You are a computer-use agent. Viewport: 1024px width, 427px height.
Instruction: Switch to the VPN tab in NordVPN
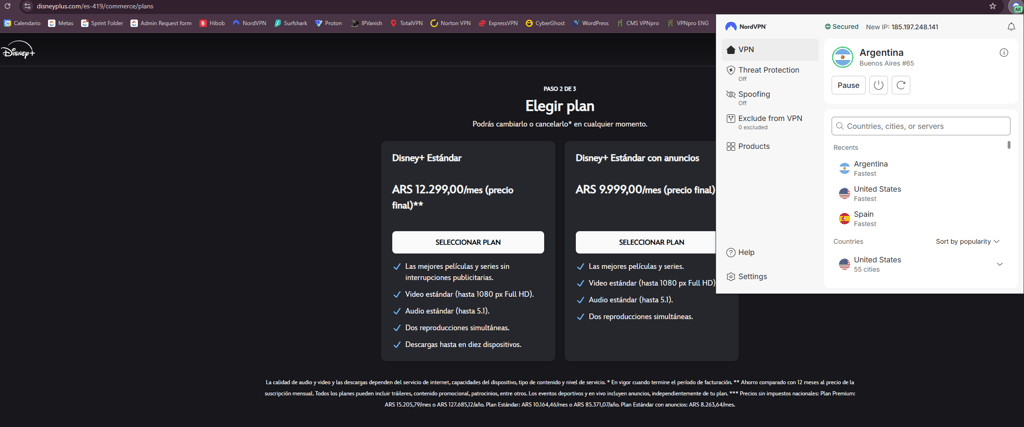[x=770, y=50]
